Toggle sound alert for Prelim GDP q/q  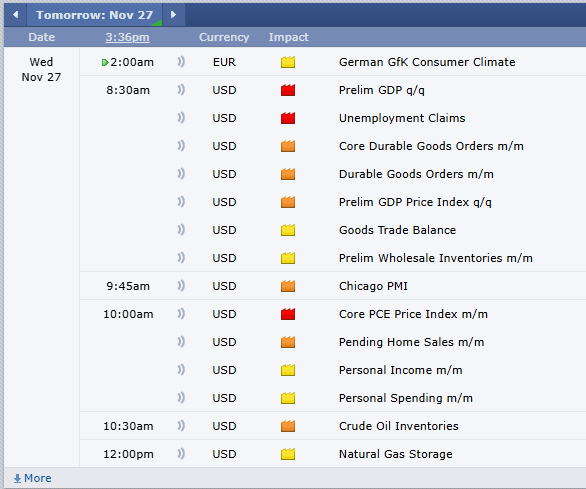coord(181,90)
